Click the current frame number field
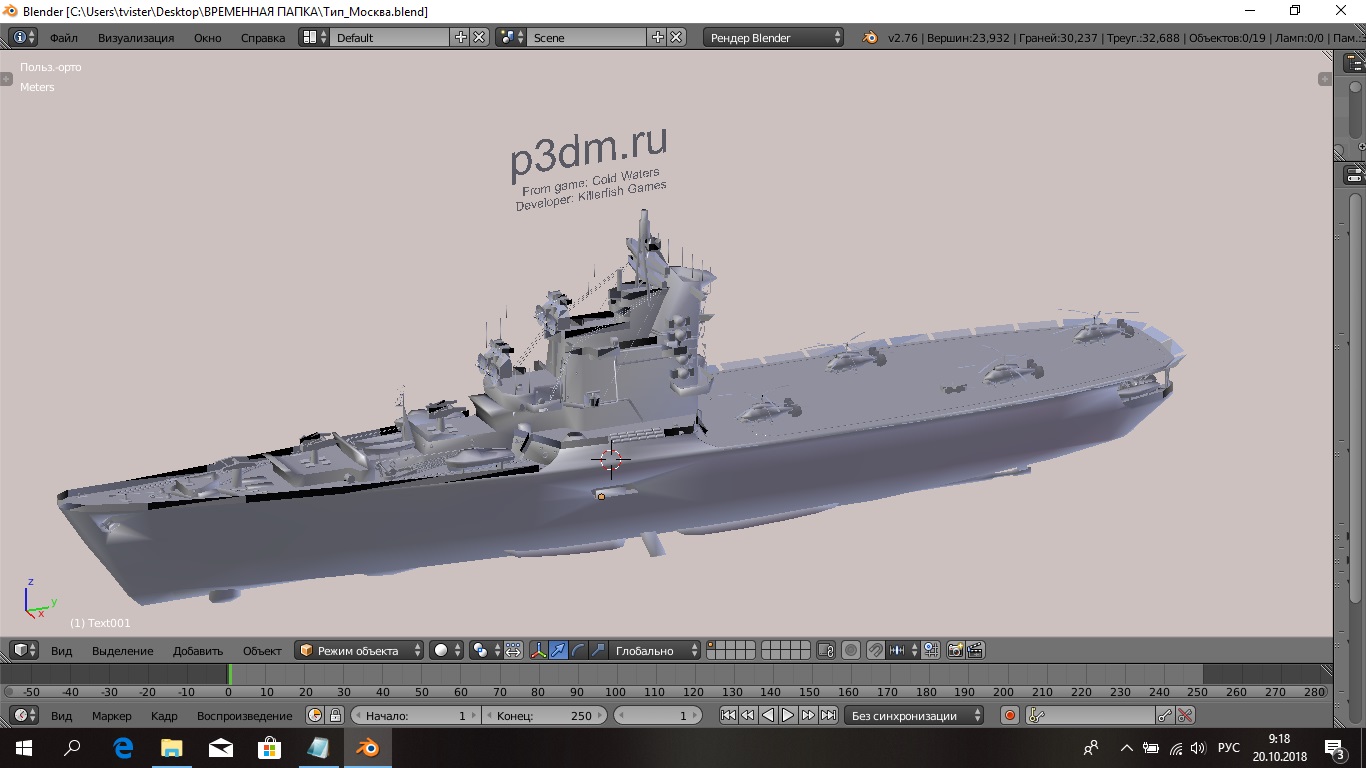1366x768 pixels. click(656, 715)
